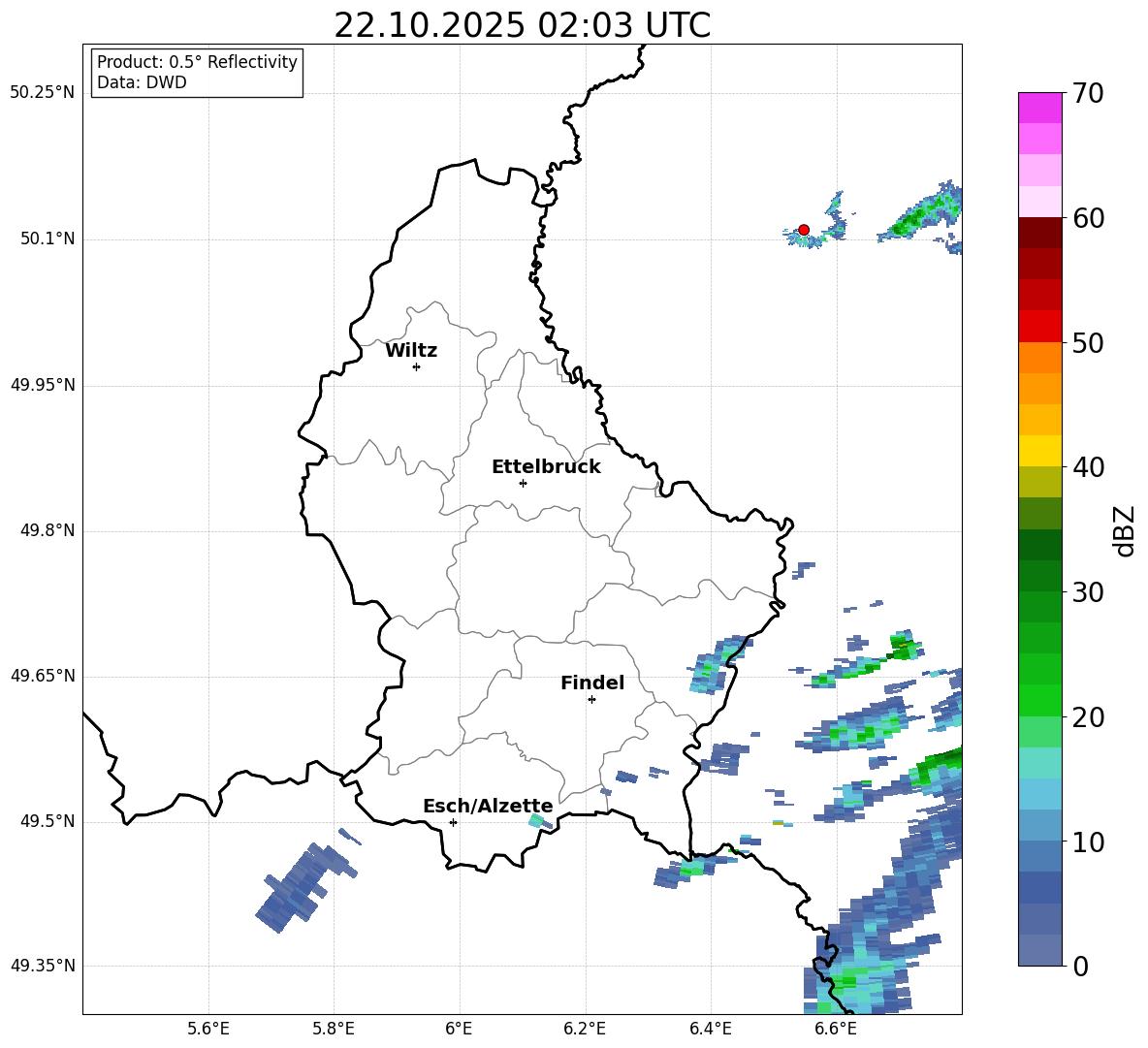Click the Ettelbruck station cross marker
This screenshot has height=1048, width=1148.
click(x=523, y=483)
